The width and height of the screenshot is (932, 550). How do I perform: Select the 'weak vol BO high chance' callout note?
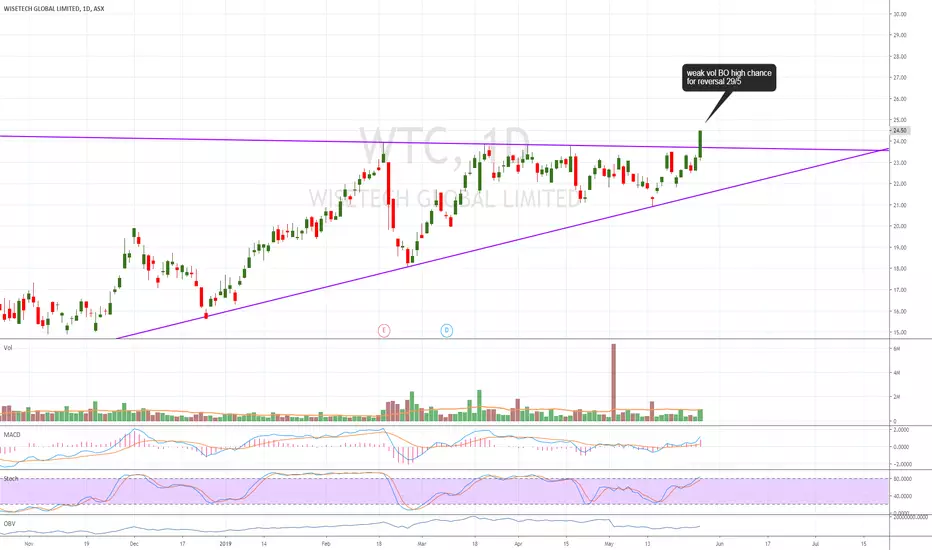pyautogui.click(x=729, y=77)
